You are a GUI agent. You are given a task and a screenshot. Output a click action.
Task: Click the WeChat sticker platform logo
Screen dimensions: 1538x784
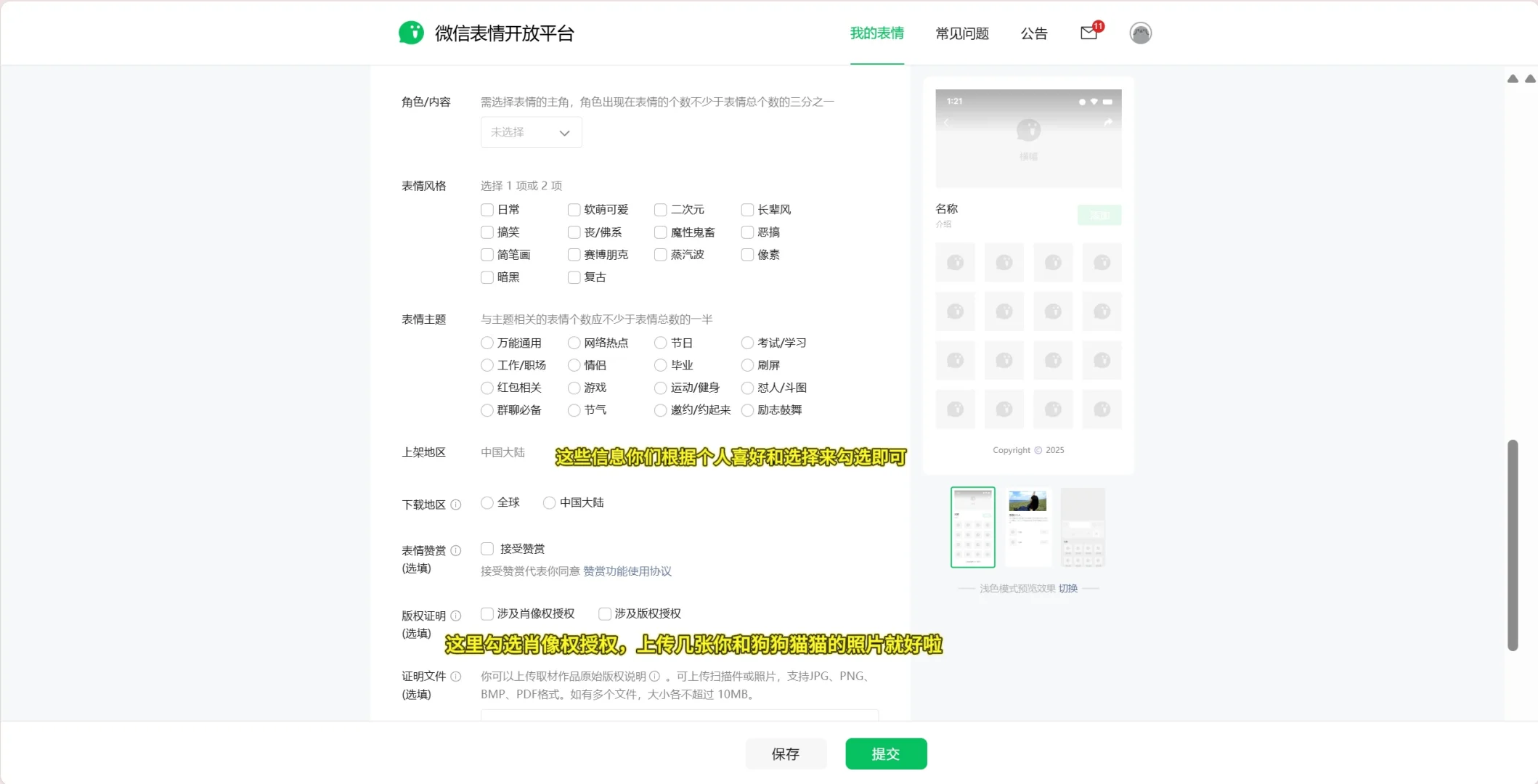(x=412, y=33)
